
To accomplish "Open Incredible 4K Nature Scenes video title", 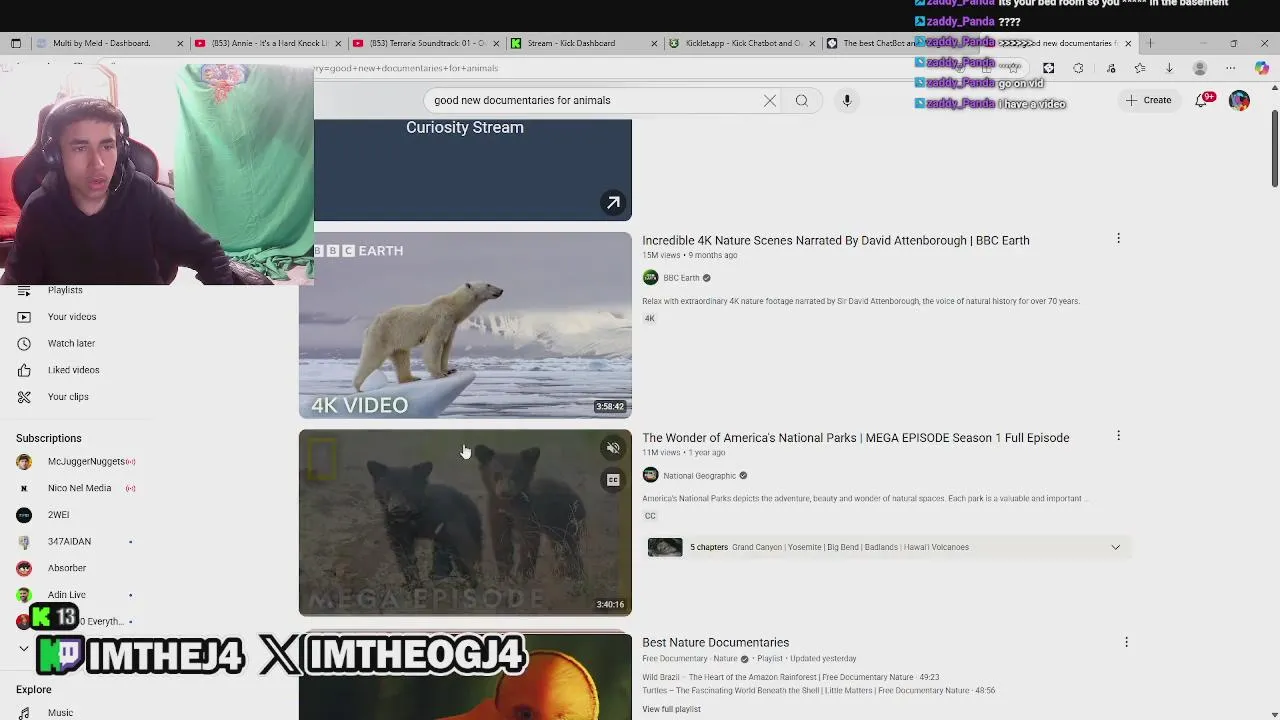I will (x=835, y=240).
